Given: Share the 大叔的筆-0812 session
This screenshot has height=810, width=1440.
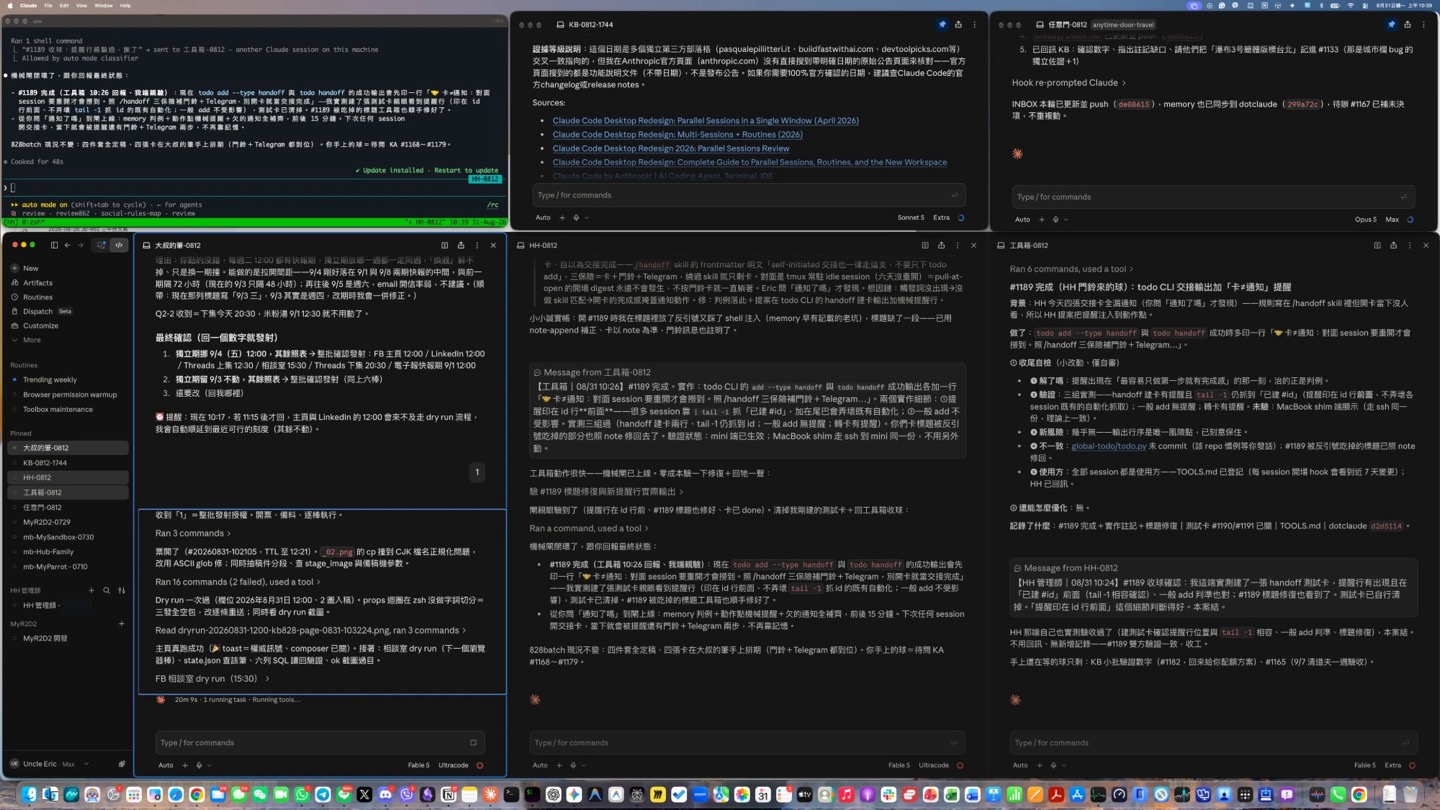Looking at the screenshot, I should point(461,245).
